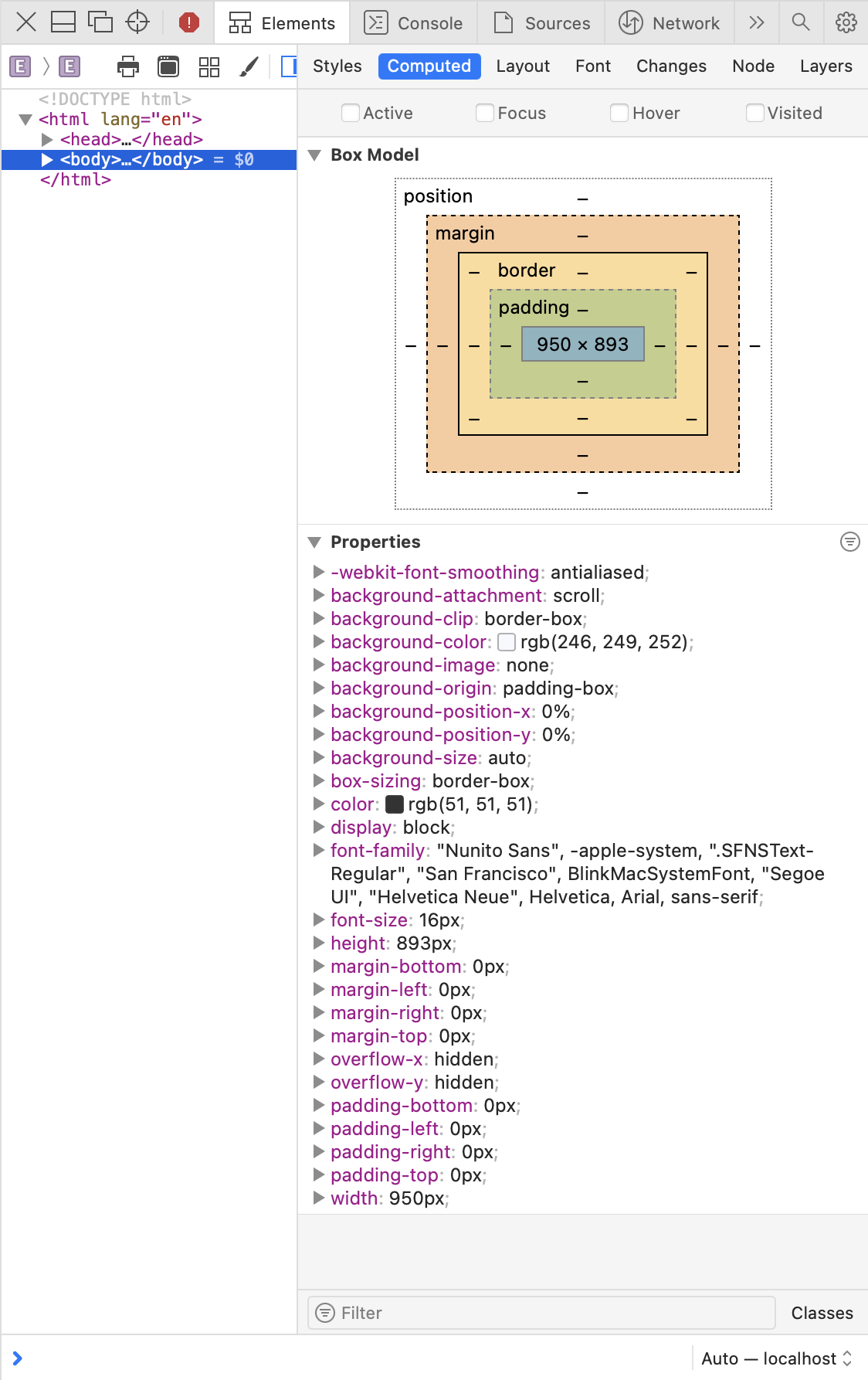
Task: Enable the Active pseudo-class checkbox
Action: tap(351, 113)
